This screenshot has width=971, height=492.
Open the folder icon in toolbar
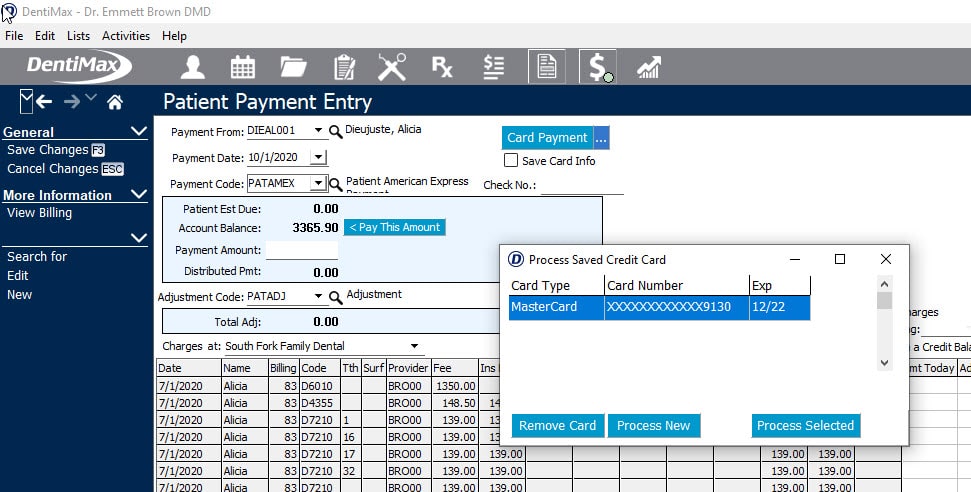click(x=293, y=67)
